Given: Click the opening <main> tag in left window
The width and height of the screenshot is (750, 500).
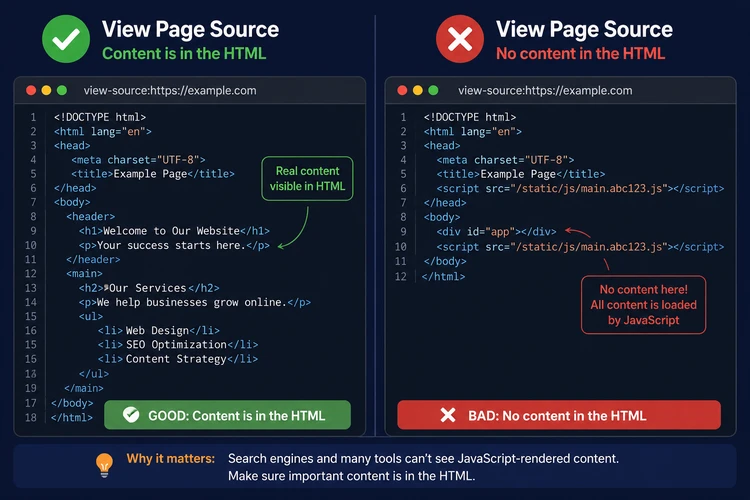Looking at the screenshot, I should coord(84,274).
